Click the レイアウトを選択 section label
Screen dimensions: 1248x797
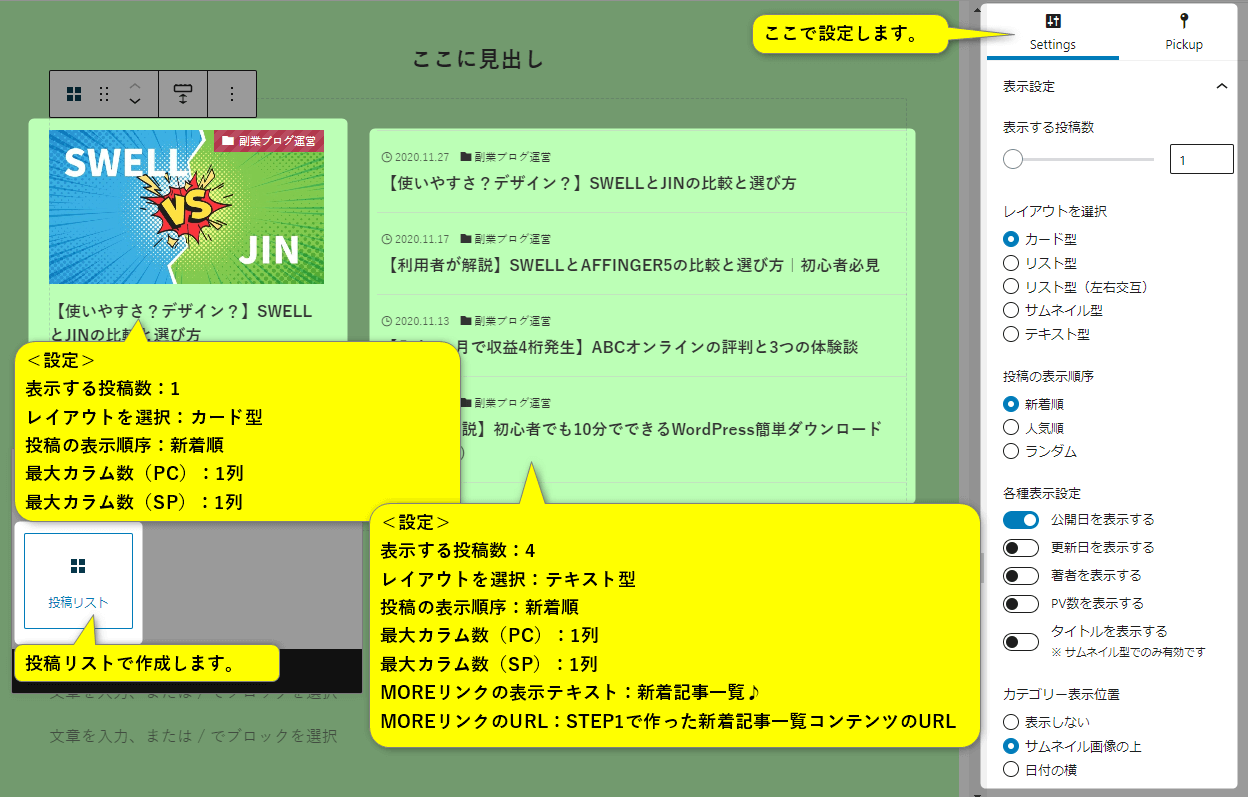pos(1055,212)
